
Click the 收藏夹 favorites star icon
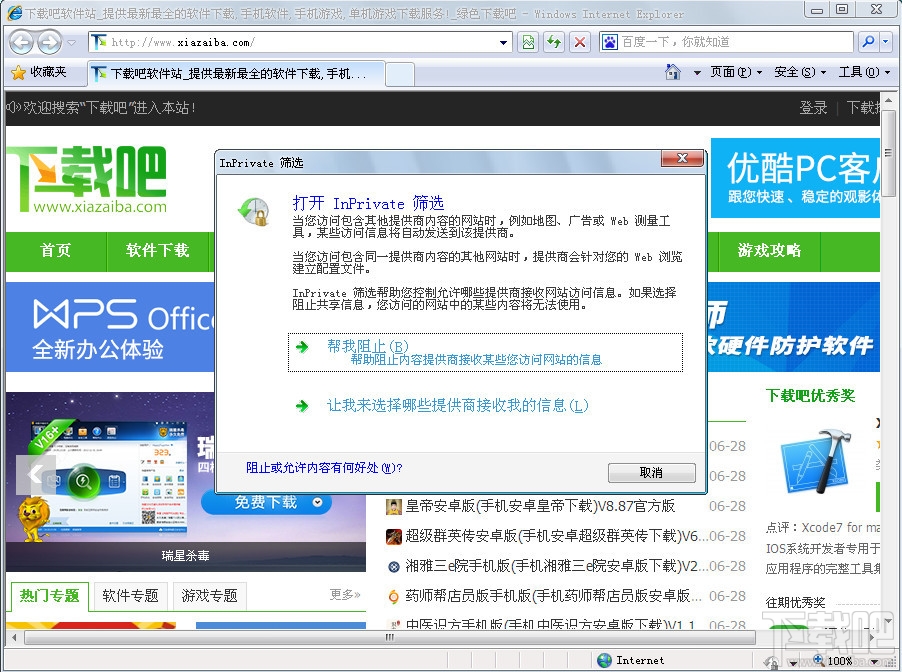pyautogui.click(x=18, y=74)
